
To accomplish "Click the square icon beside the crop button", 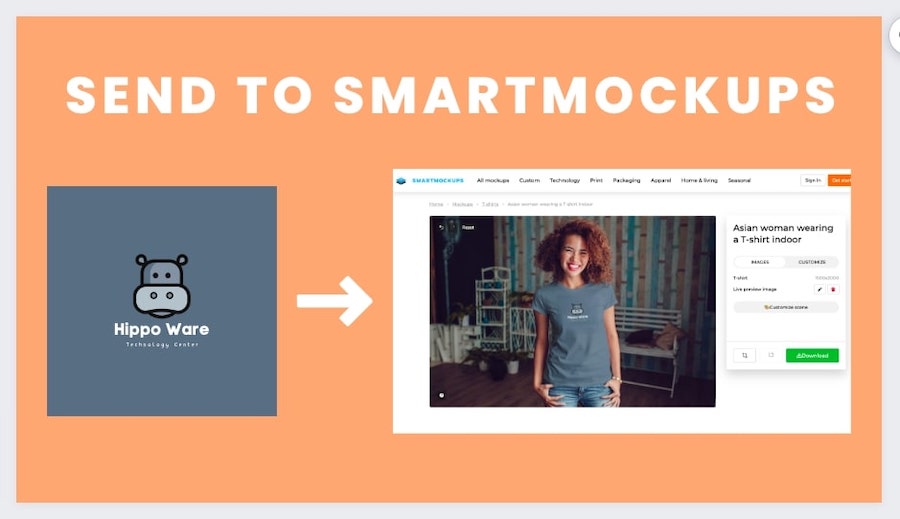I will click(771, 355).
